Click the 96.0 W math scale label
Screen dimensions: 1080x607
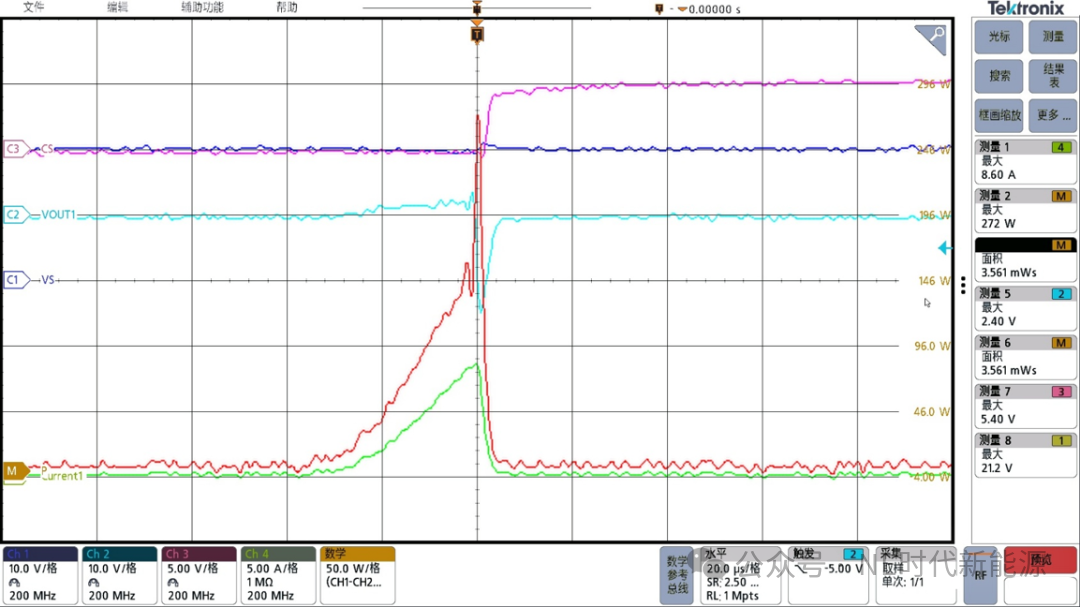pyautogui.click(x=932, y=346)
